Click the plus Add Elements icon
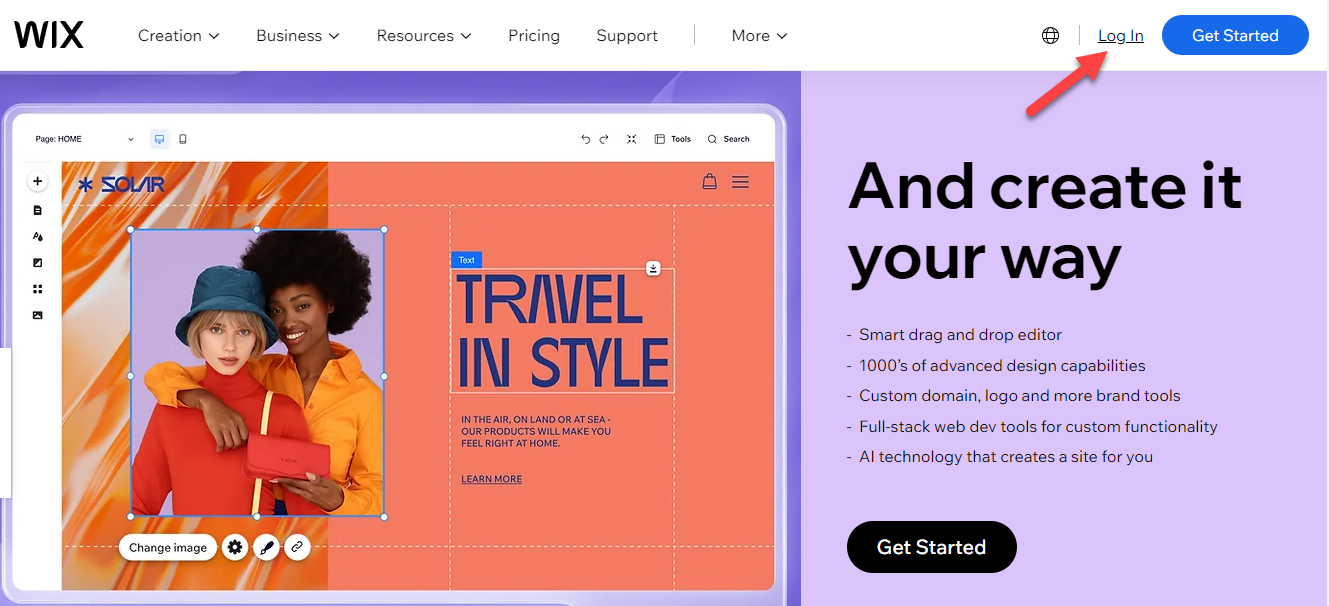This screenshot has width=1329, height=606. click(x=37, y=182)
